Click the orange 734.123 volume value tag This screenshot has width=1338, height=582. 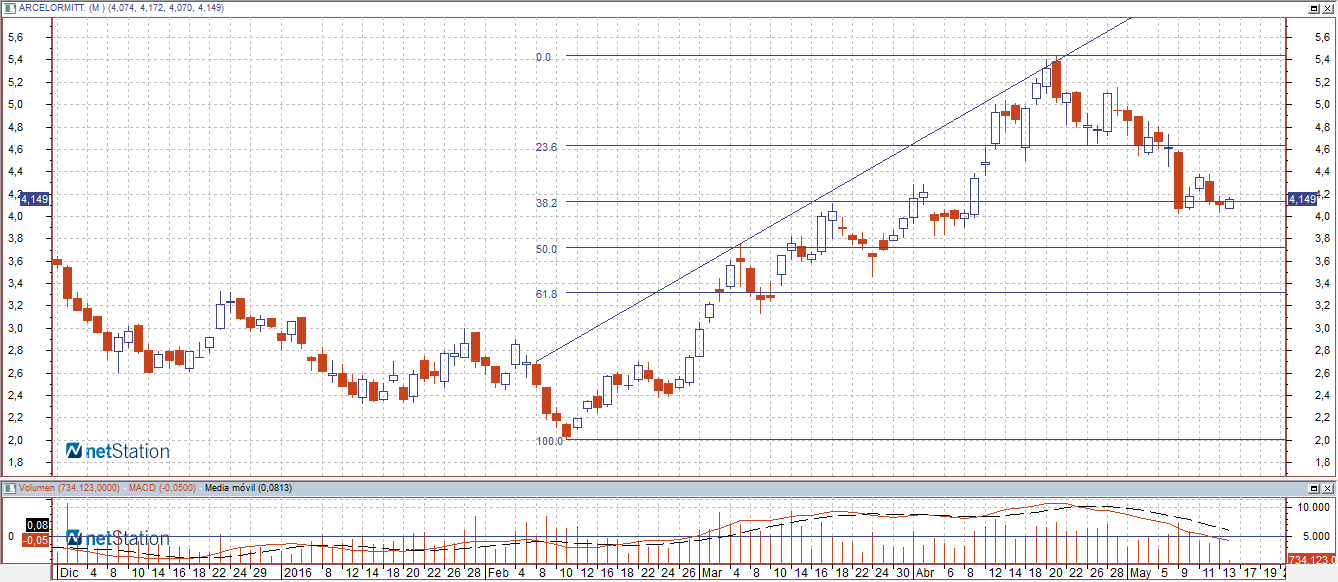1311,559
